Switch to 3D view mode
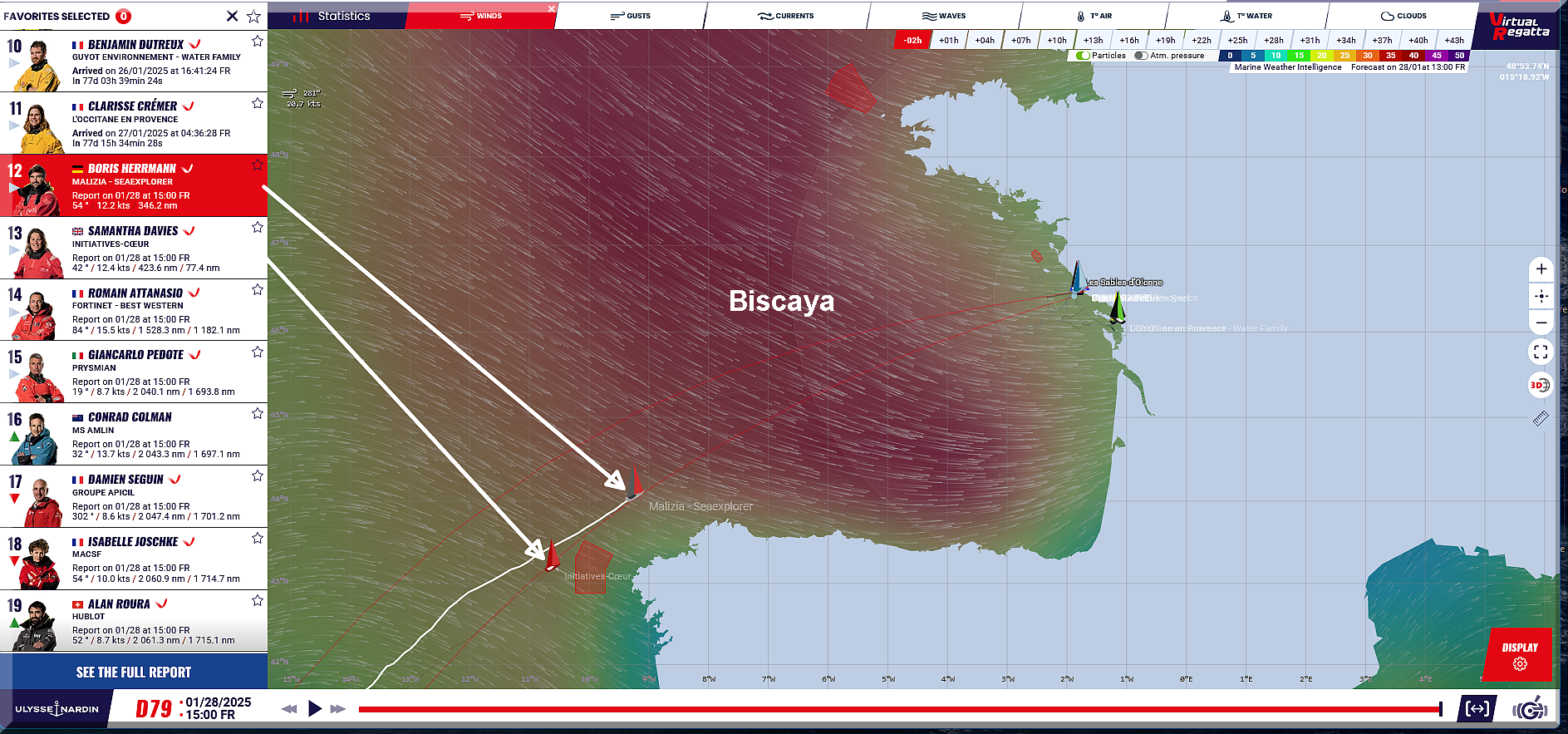The height and width of the screenshot is (734, 1568). tap(1540, 385)
